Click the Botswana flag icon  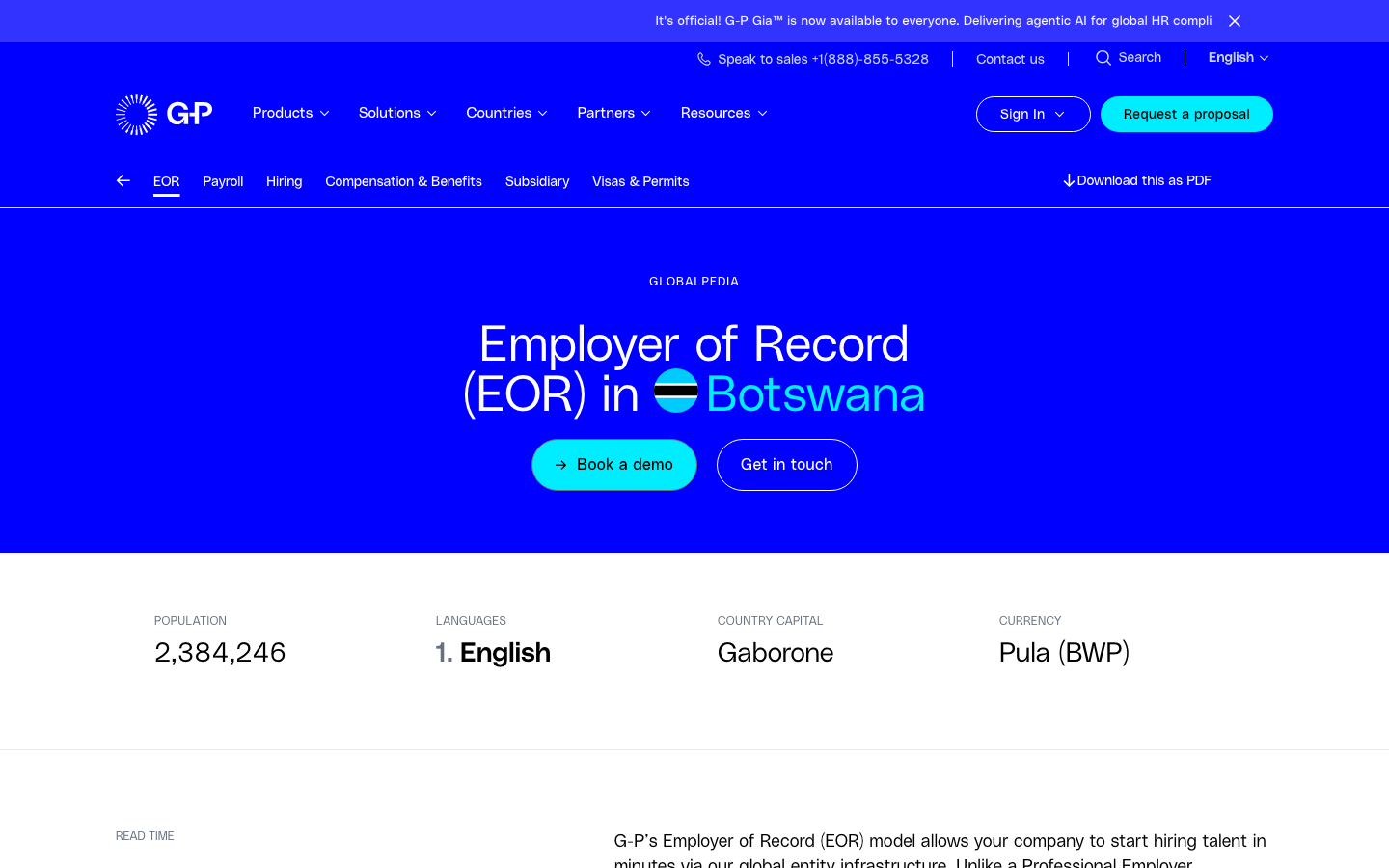tap(676, 391)
